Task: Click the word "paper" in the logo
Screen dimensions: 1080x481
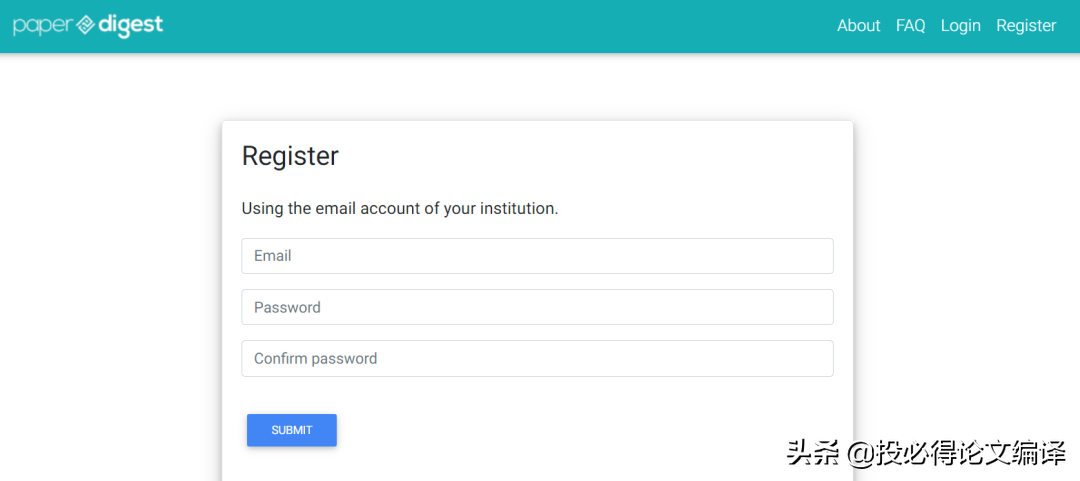Action: tap(42, 26)
